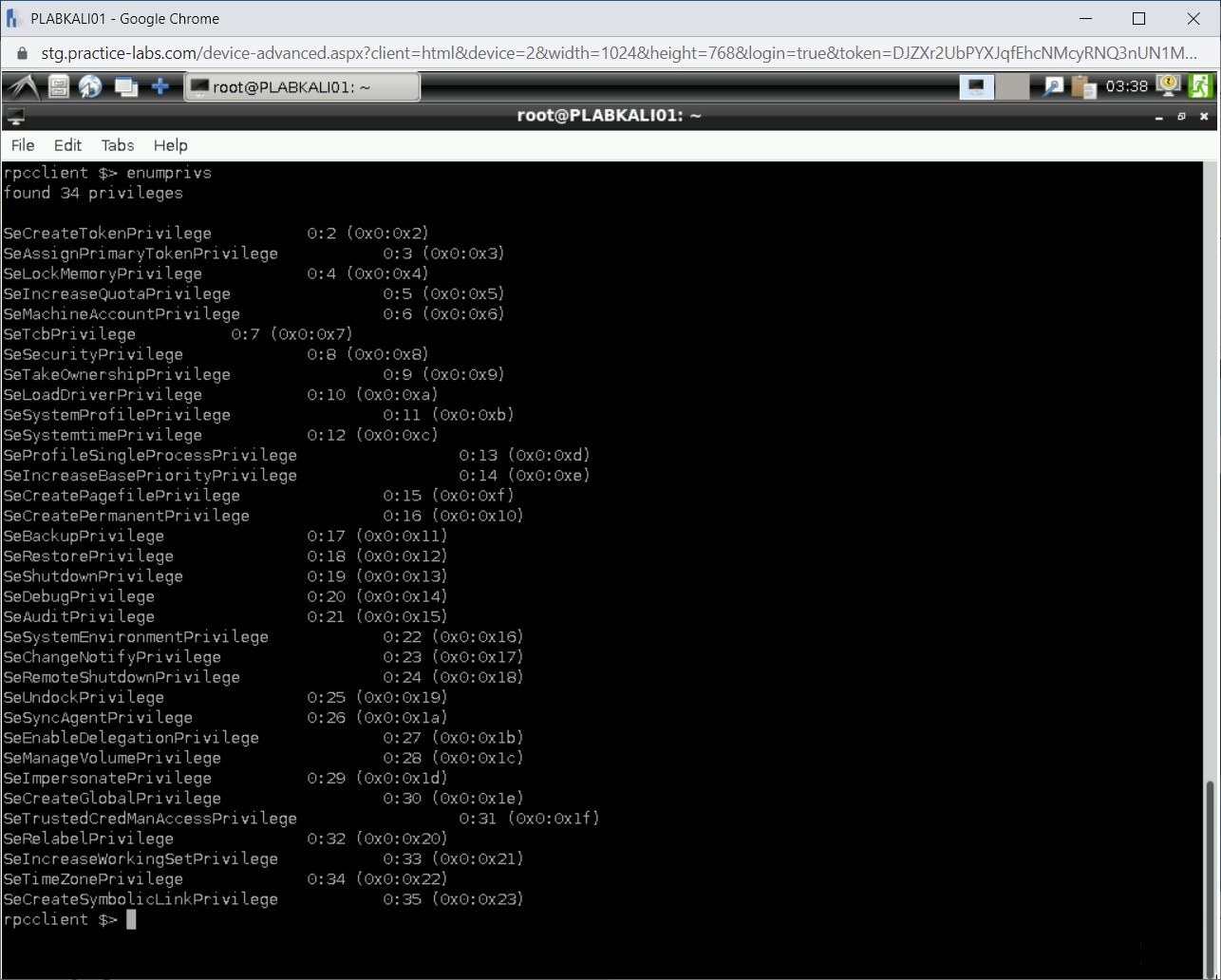Image resolution: width=1221 pixels, height=980 pixels.
Task: Open the Edit menu
Action: point(67,145)
